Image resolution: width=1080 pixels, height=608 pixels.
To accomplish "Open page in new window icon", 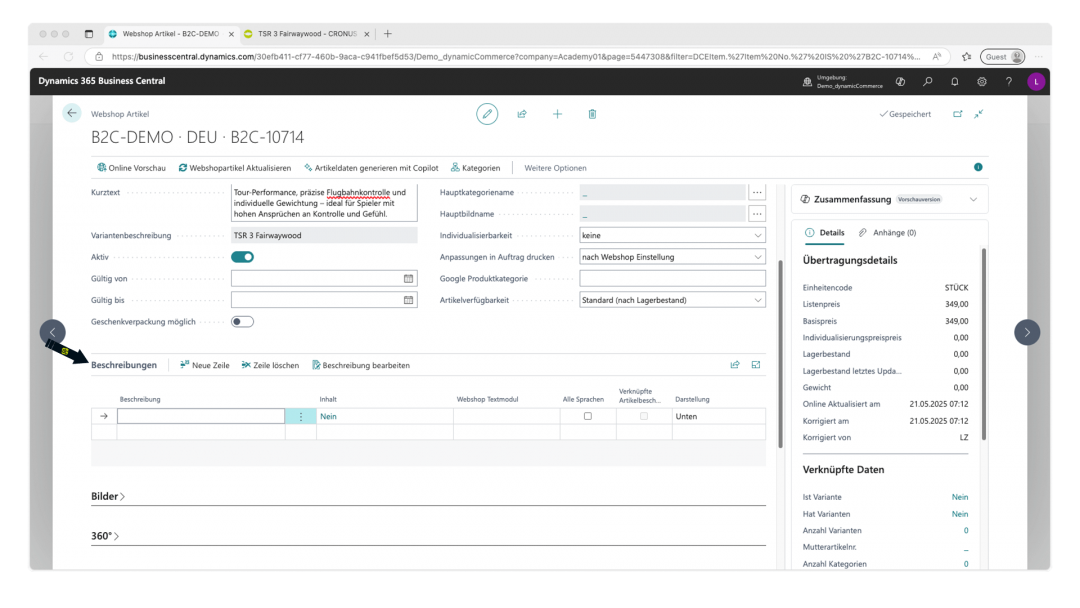I will pos(957,114).
